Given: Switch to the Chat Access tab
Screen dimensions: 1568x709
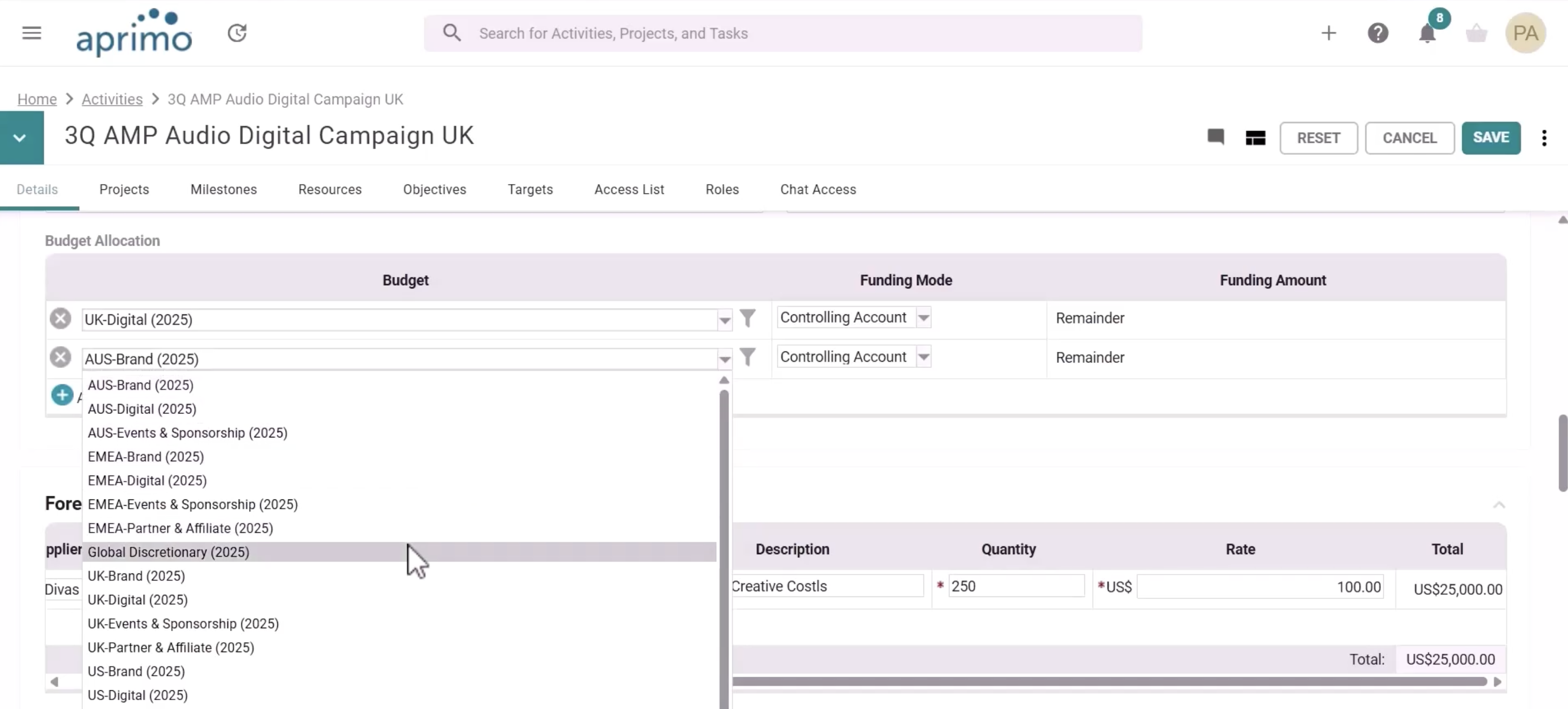Looking at the screenshot, I should 817,189.
